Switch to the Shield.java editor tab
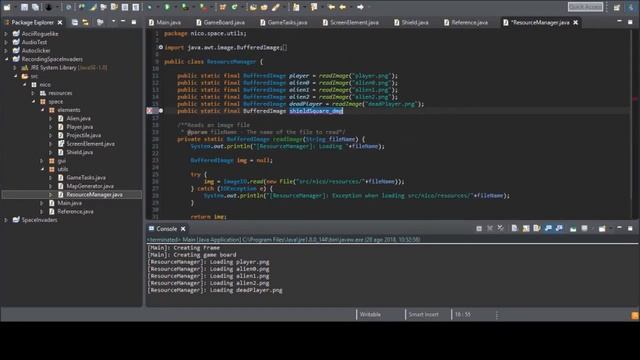This screenshot has width=640, height=360. (411, 22)
